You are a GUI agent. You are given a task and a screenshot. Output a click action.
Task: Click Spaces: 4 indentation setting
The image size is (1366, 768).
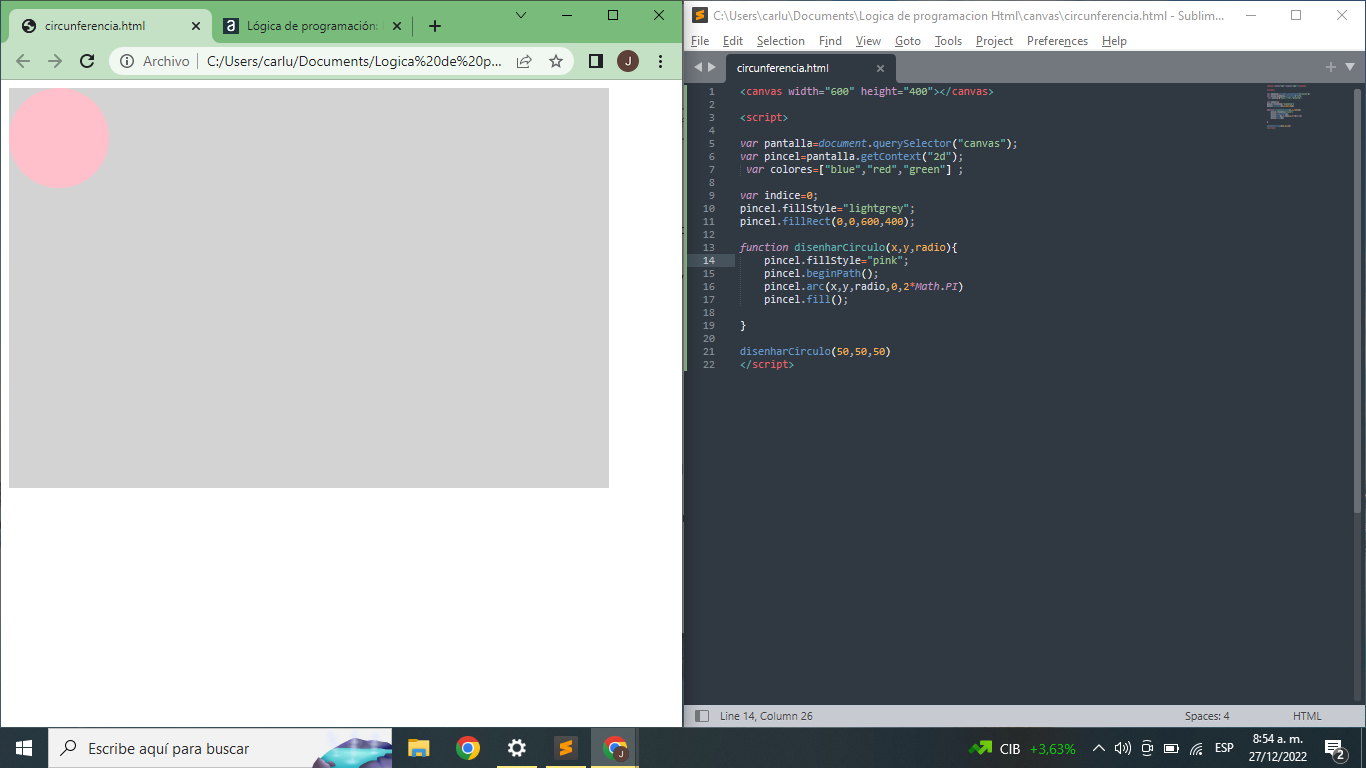(1207, 716)
